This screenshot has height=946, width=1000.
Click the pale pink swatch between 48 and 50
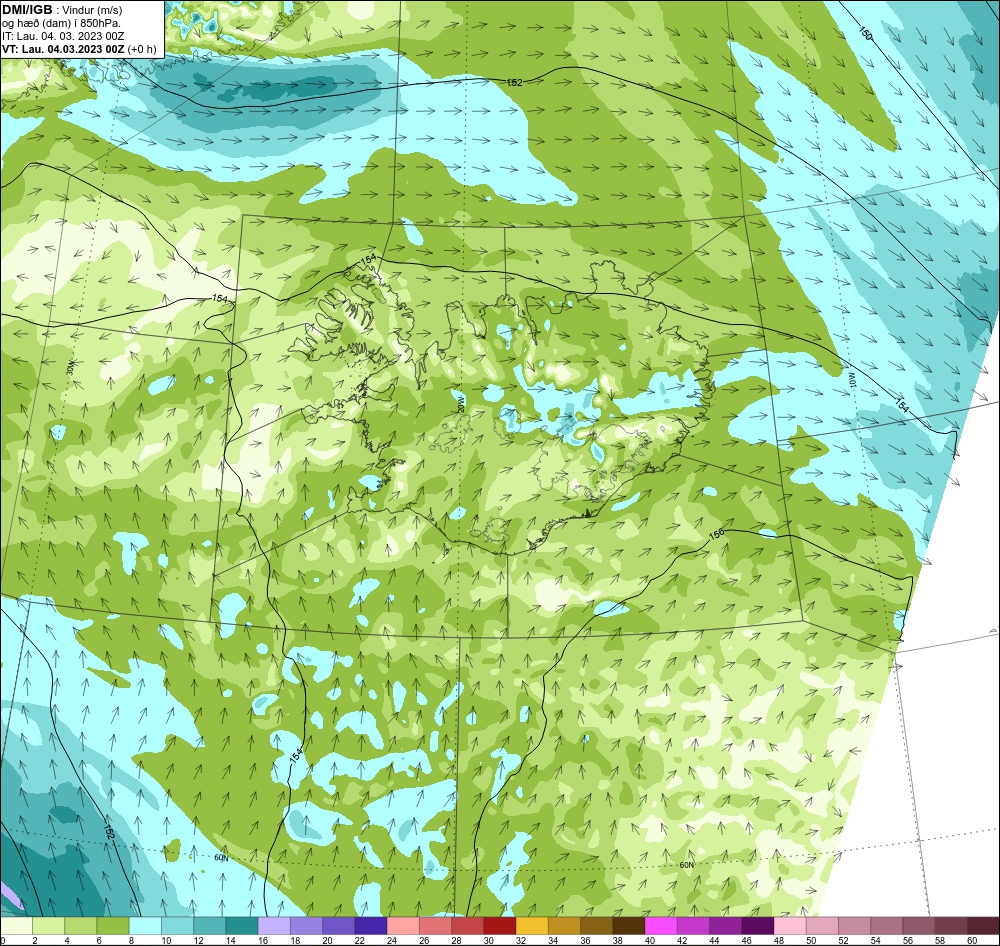(791, 925)
